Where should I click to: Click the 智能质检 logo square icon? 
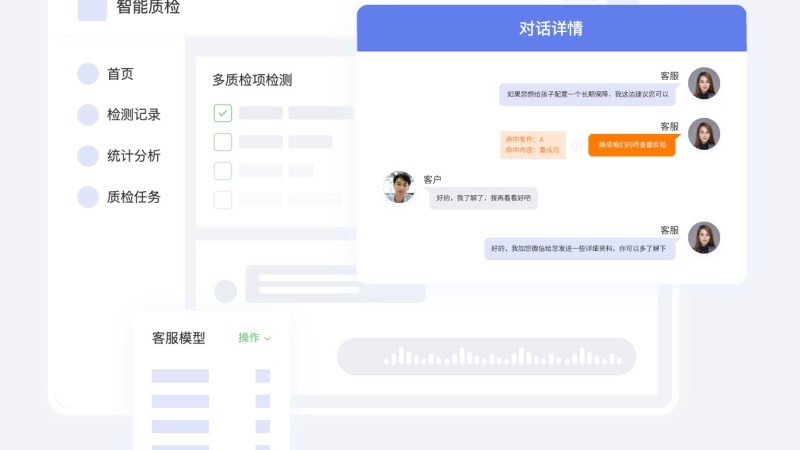[92, 9]
